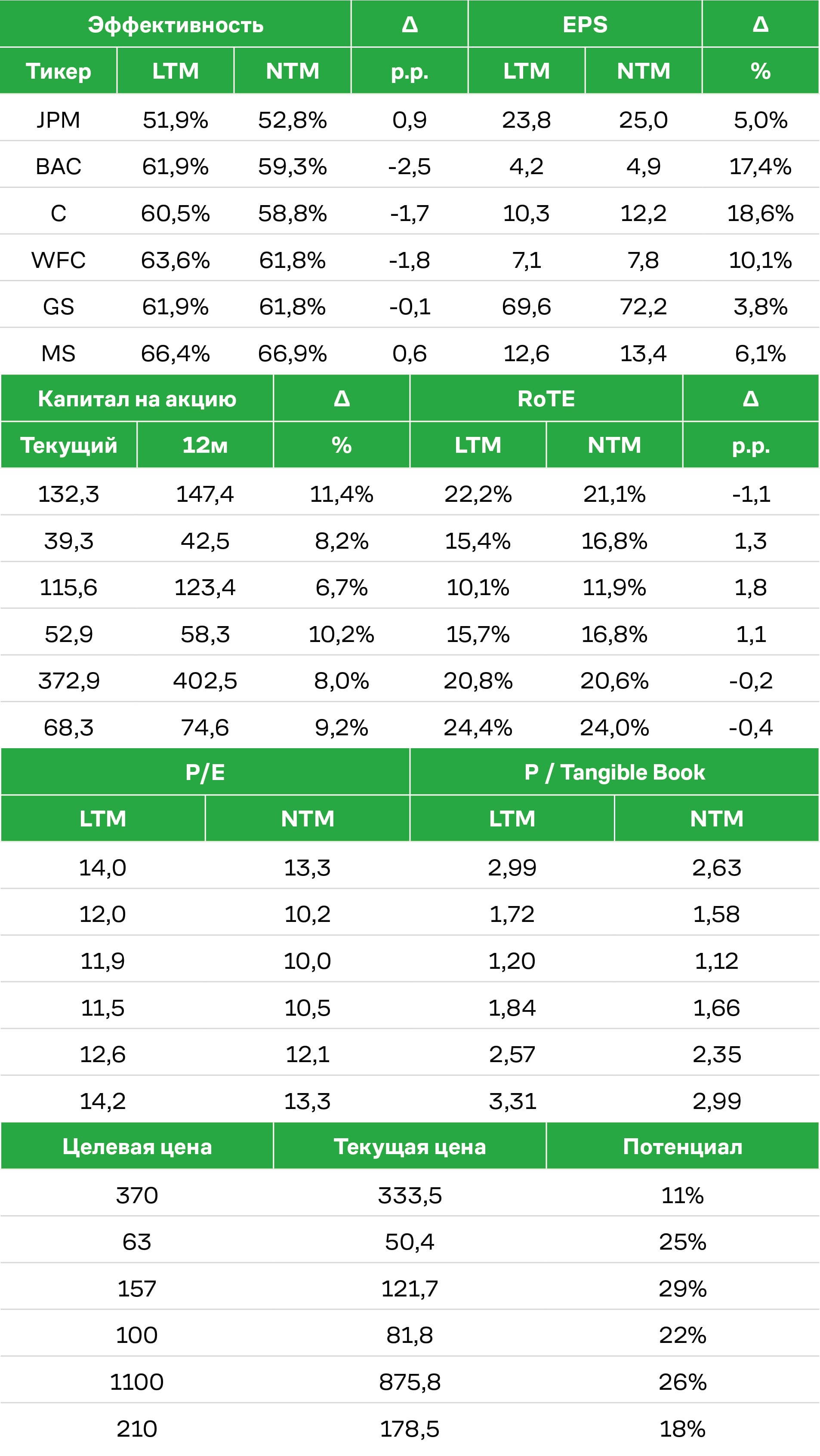Click the WFC ticker cell
The height and width of the screenshot is (1456, 820).
58,260
